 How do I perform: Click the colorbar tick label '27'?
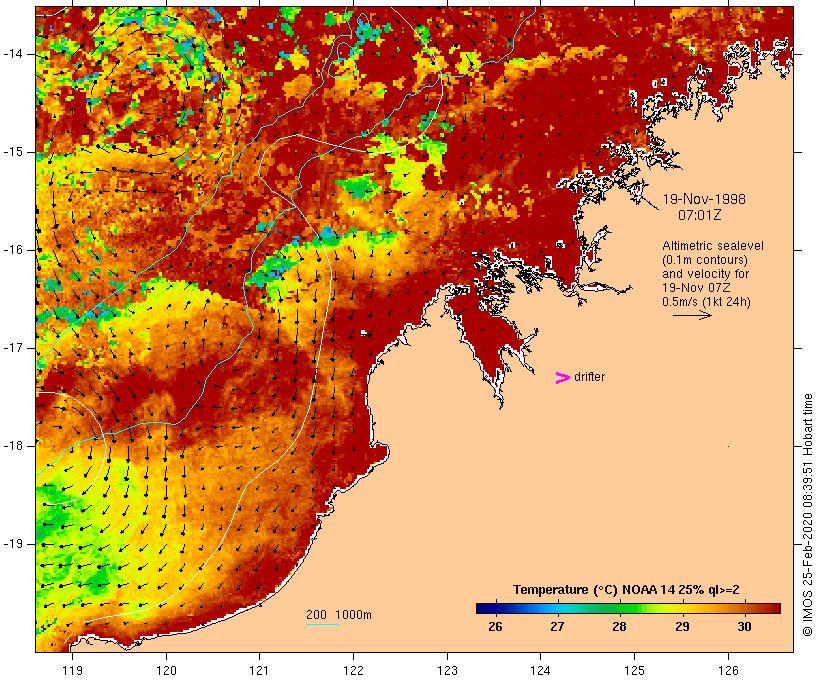click(557, 627)
